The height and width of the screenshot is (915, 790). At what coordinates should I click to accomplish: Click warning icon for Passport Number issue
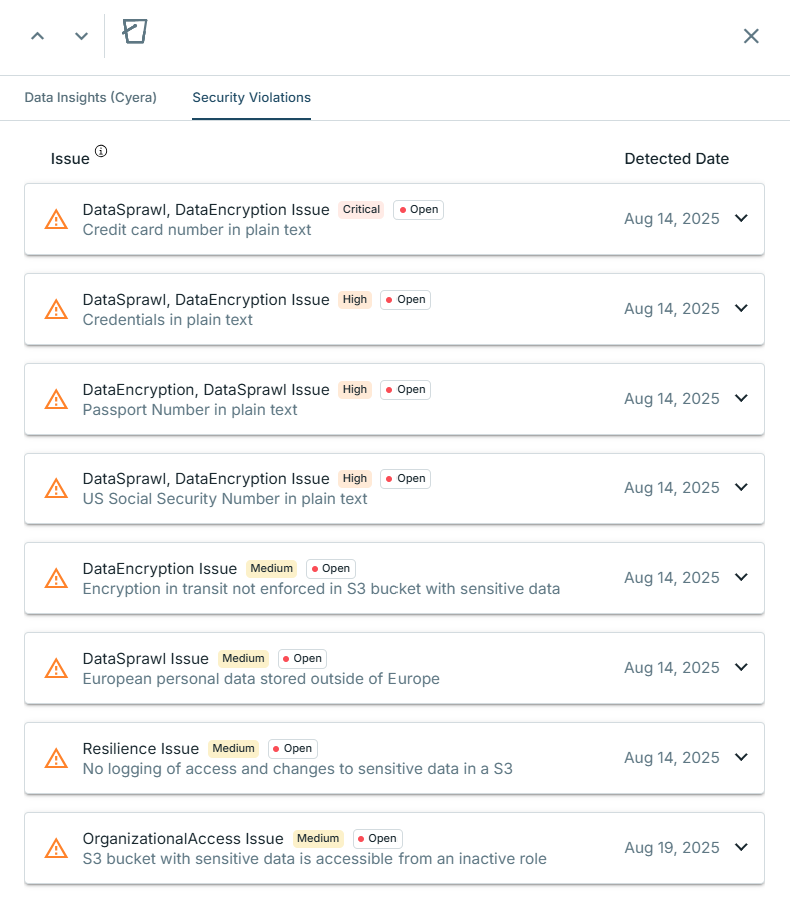pos(56,399)
